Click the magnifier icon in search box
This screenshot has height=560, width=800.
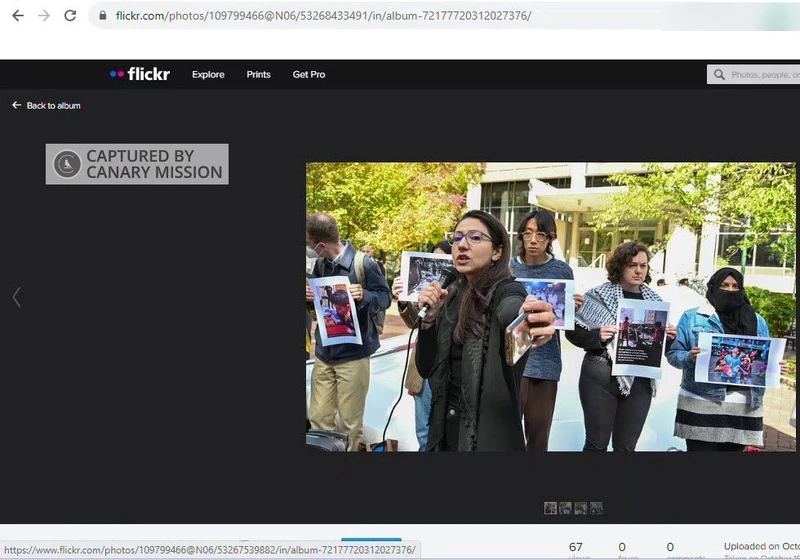coord(719,75)
